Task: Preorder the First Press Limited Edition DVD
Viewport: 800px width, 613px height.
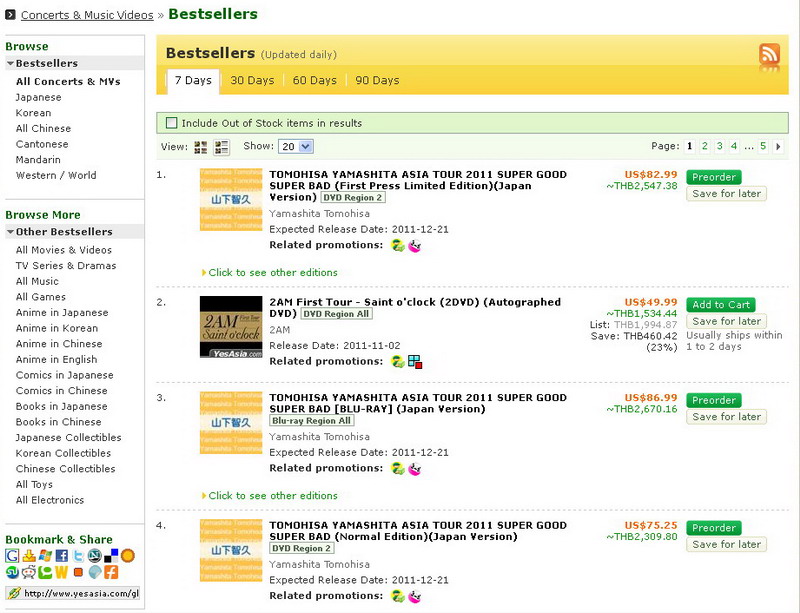Action: [x=714, y=177]
